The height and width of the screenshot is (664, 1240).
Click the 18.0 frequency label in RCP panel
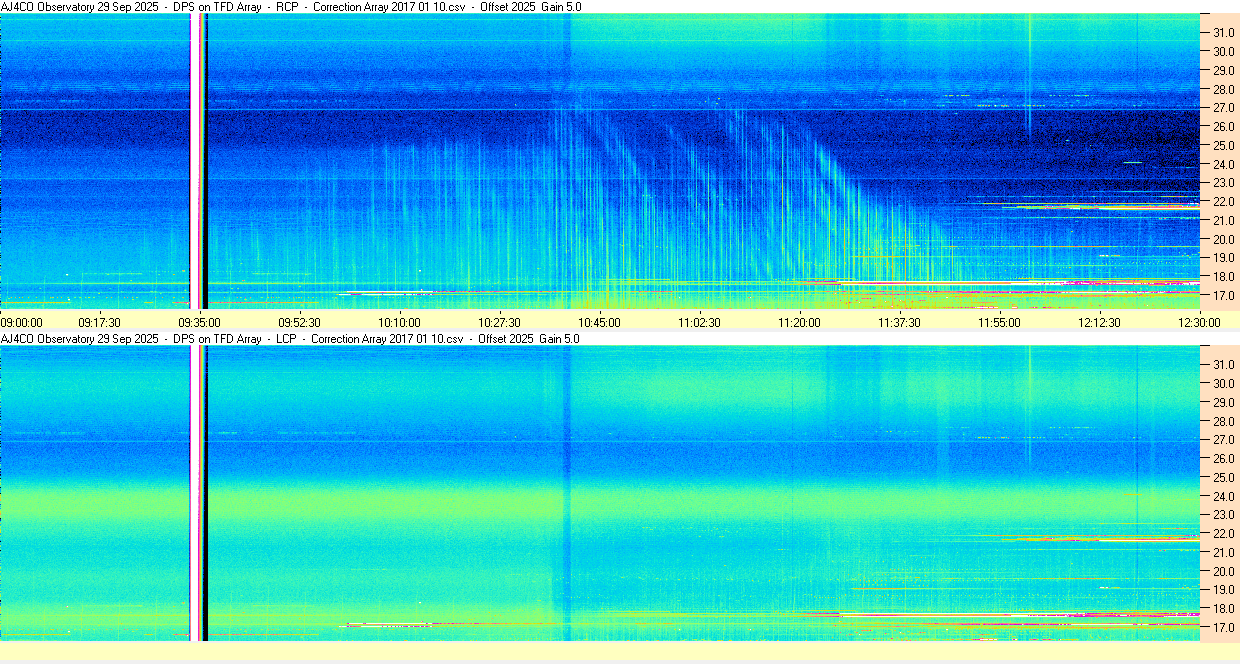[x=1223, y=277]
